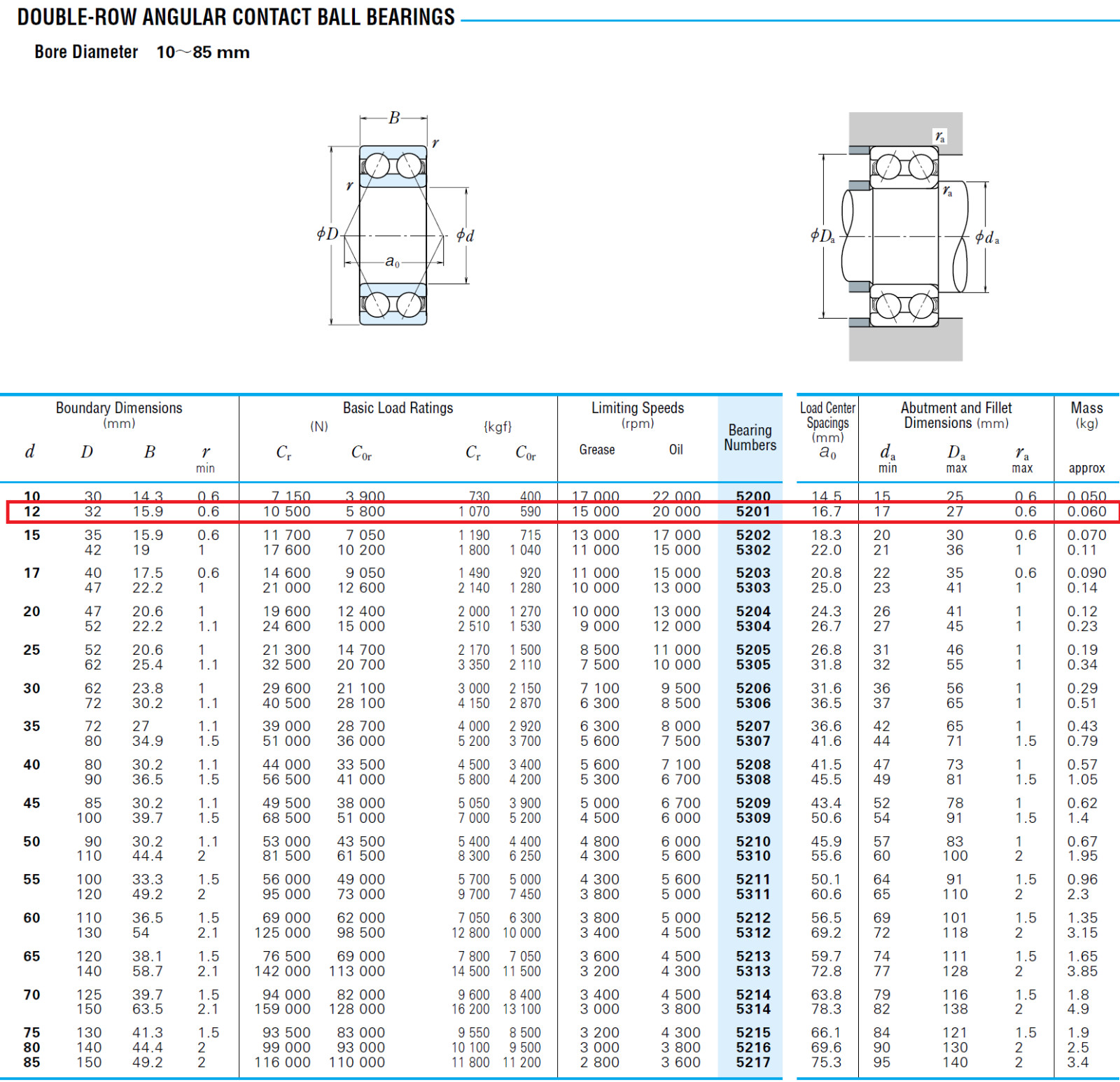Click the "Abutment and Fillet Dimensions" header
This screenshot has width=1120, height=1082.
[956, 415]
